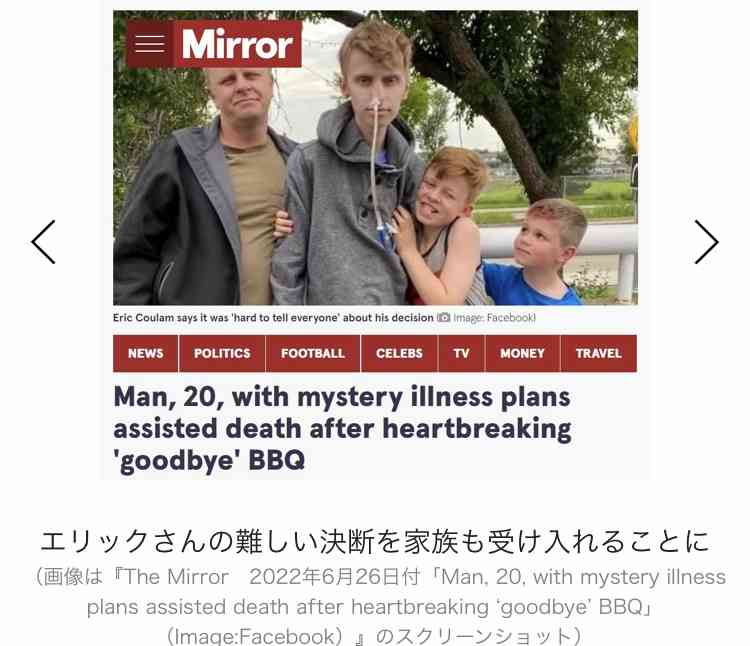Select the FOOTBALL tab
Image resolution: width=750 pixels, height=646 pixels.
tap(313, 353)
